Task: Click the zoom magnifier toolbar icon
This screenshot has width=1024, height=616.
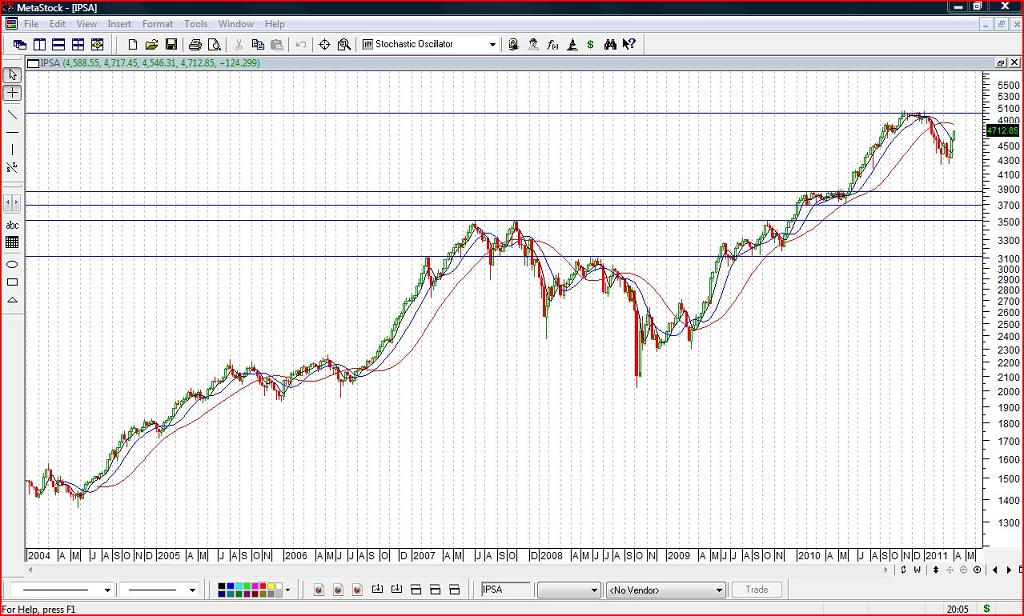Action: coord(344,44)
